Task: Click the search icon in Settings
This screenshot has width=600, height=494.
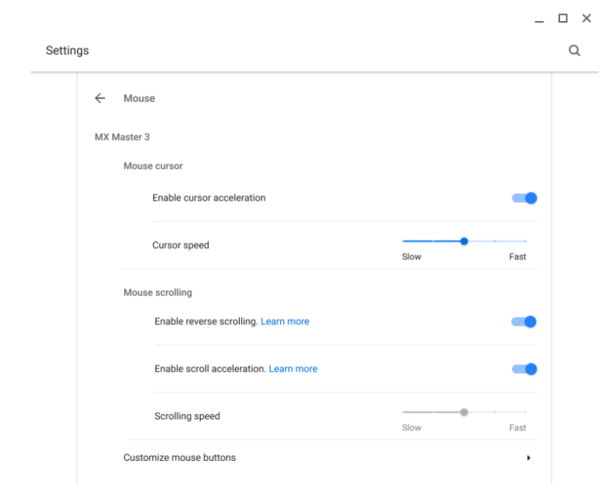Action: pos(574,50)
